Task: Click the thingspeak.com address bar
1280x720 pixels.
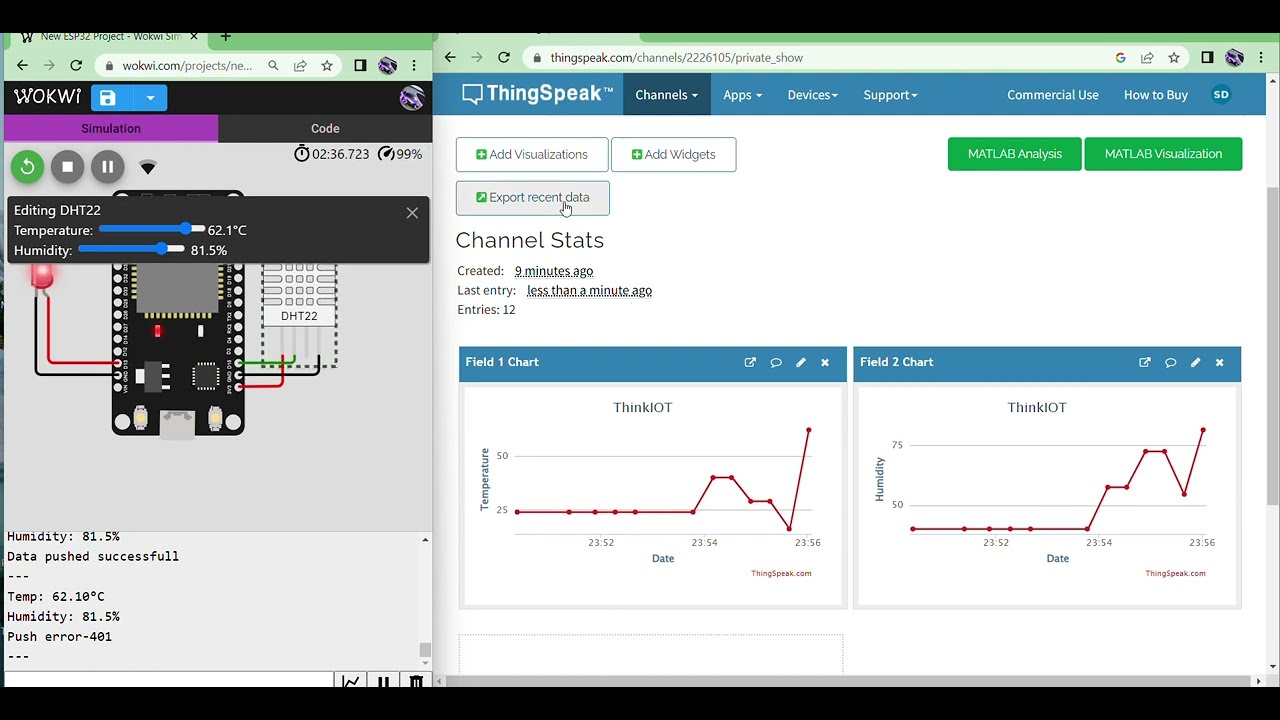Action: tap(676, 58)
